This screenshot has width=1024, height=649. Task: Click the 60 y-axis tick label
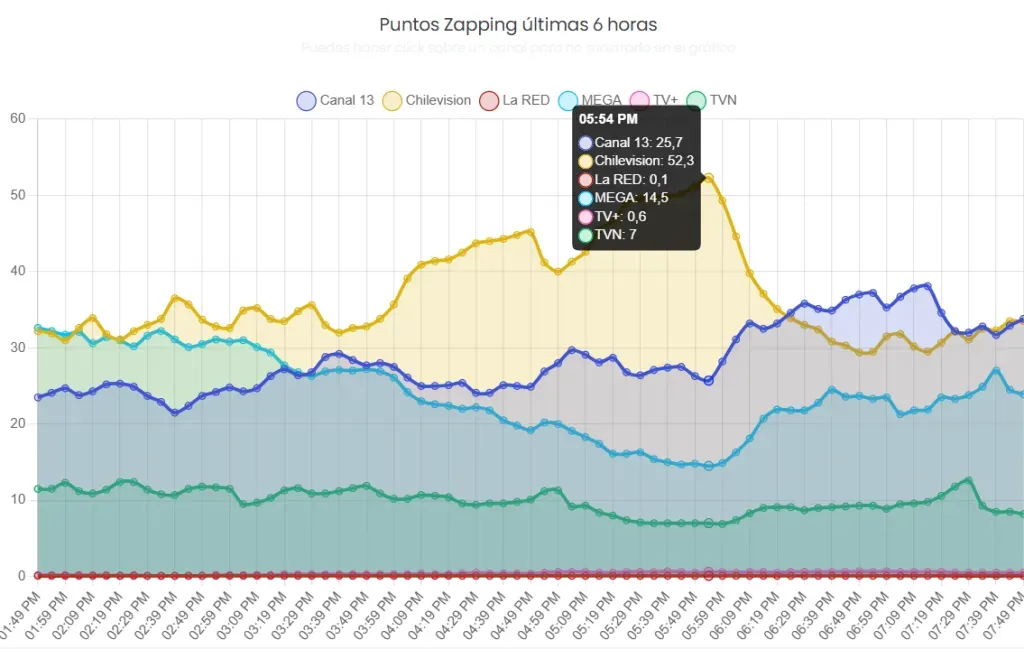tap(17, 118)
